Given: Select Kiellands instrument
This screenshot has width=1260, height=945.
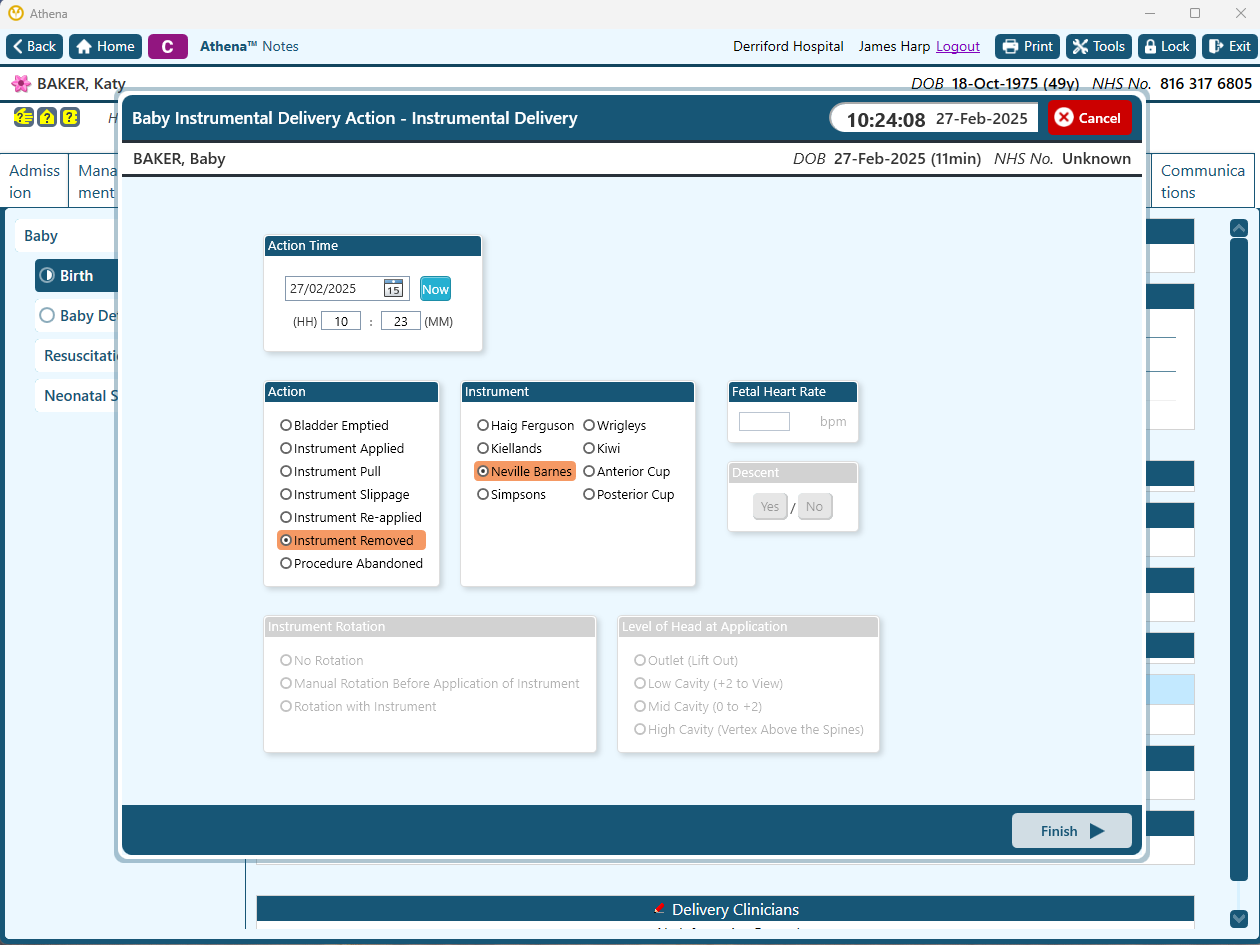Looking at the screenshot, I should tap(510, 448).
